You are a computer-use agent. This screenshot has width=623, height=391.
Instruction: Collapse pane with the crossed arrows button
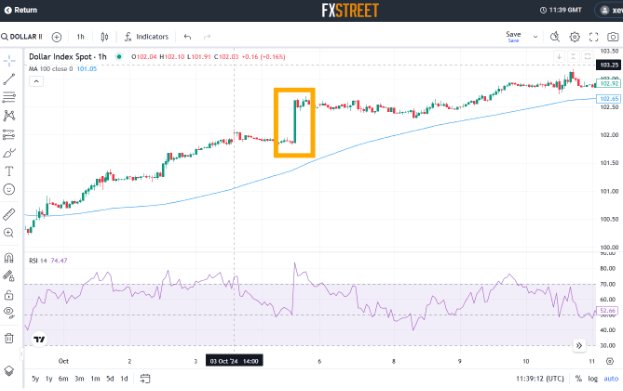[x=573, y=57]
